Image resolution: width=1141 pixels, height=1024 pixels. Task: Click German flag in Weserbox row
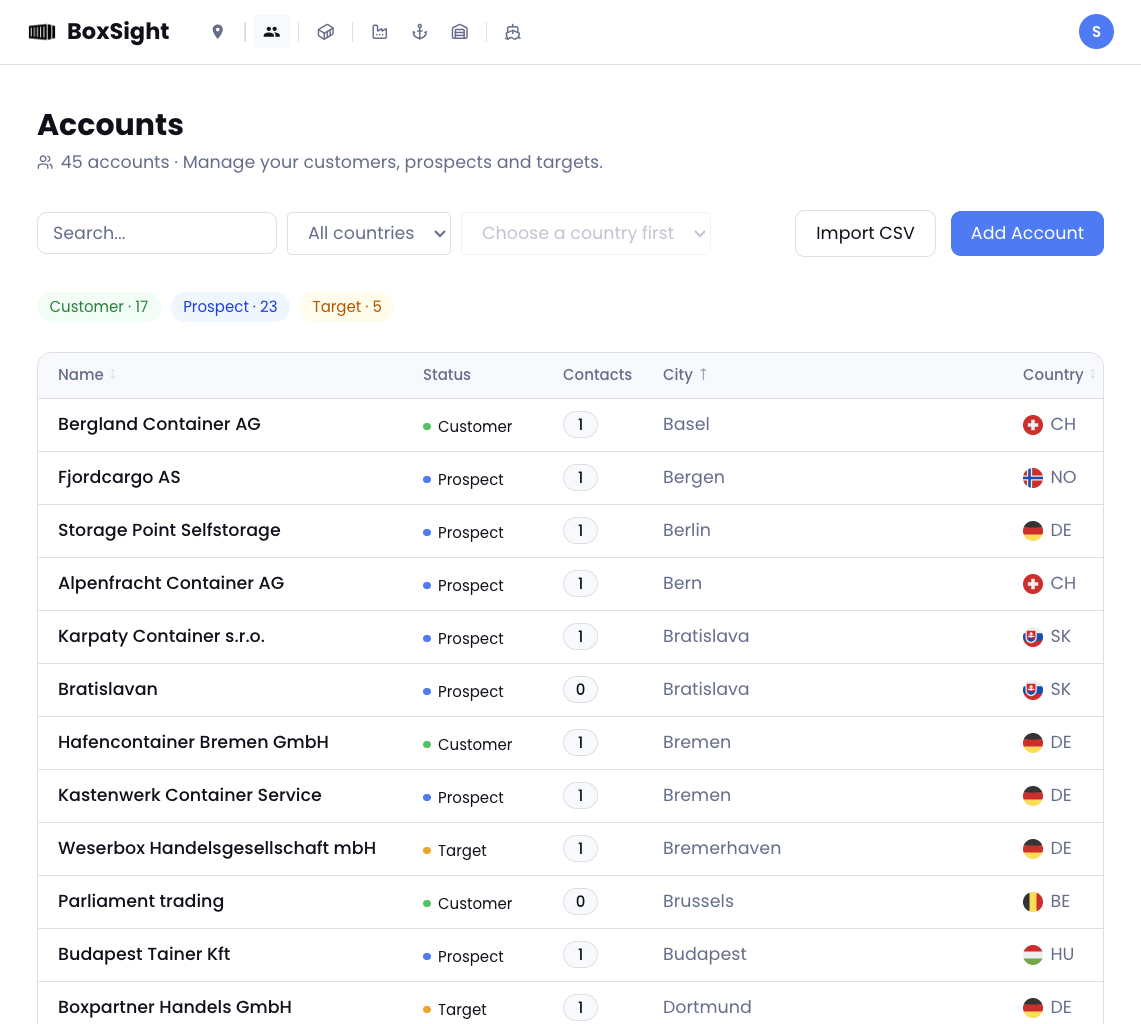1033,849
